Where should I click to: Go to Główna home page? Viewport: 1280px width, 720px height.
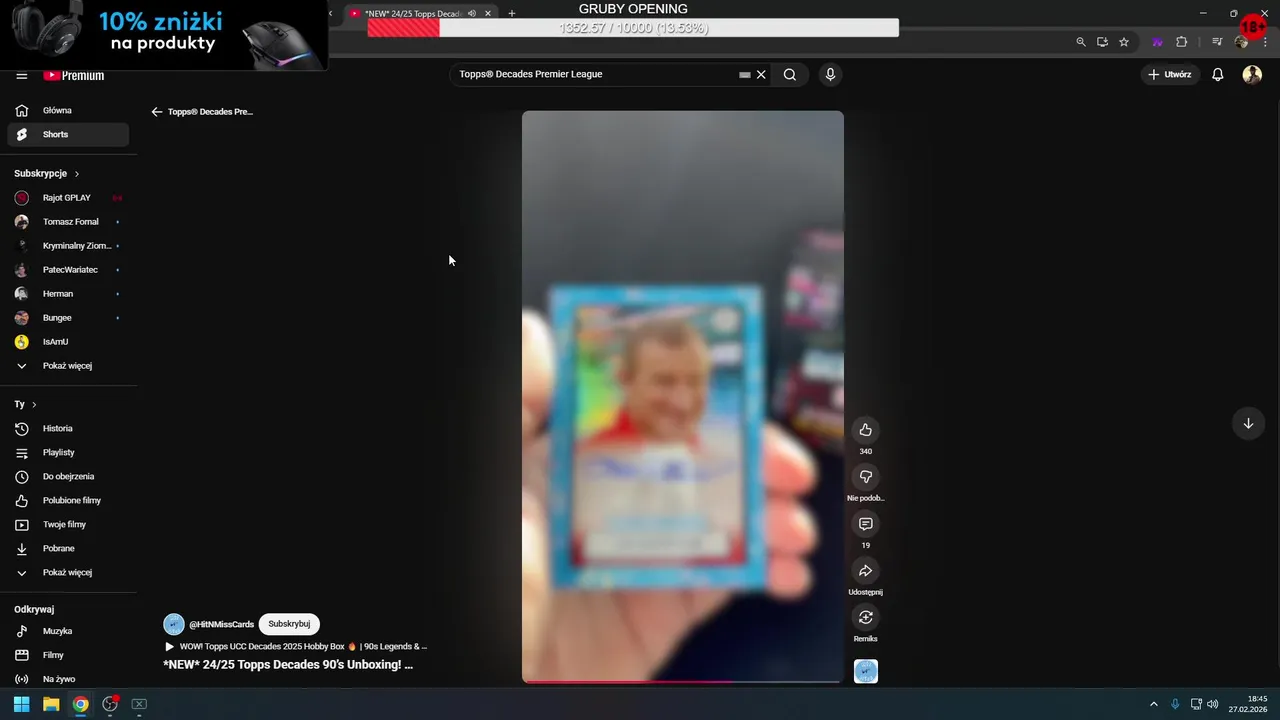click(x=68, y=110)
